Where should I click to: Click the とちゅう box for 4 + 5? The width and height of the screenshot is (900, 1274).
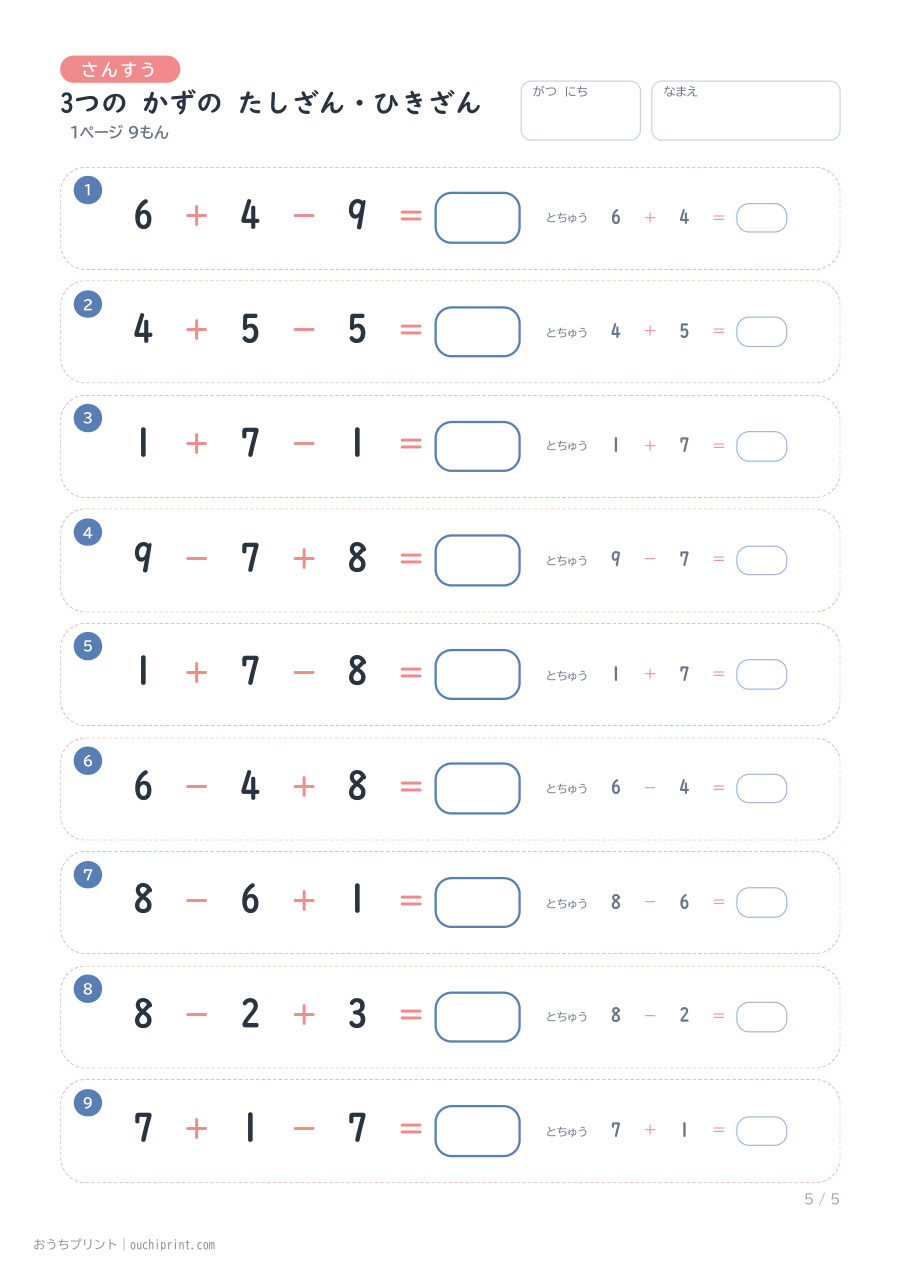(762, 332)
